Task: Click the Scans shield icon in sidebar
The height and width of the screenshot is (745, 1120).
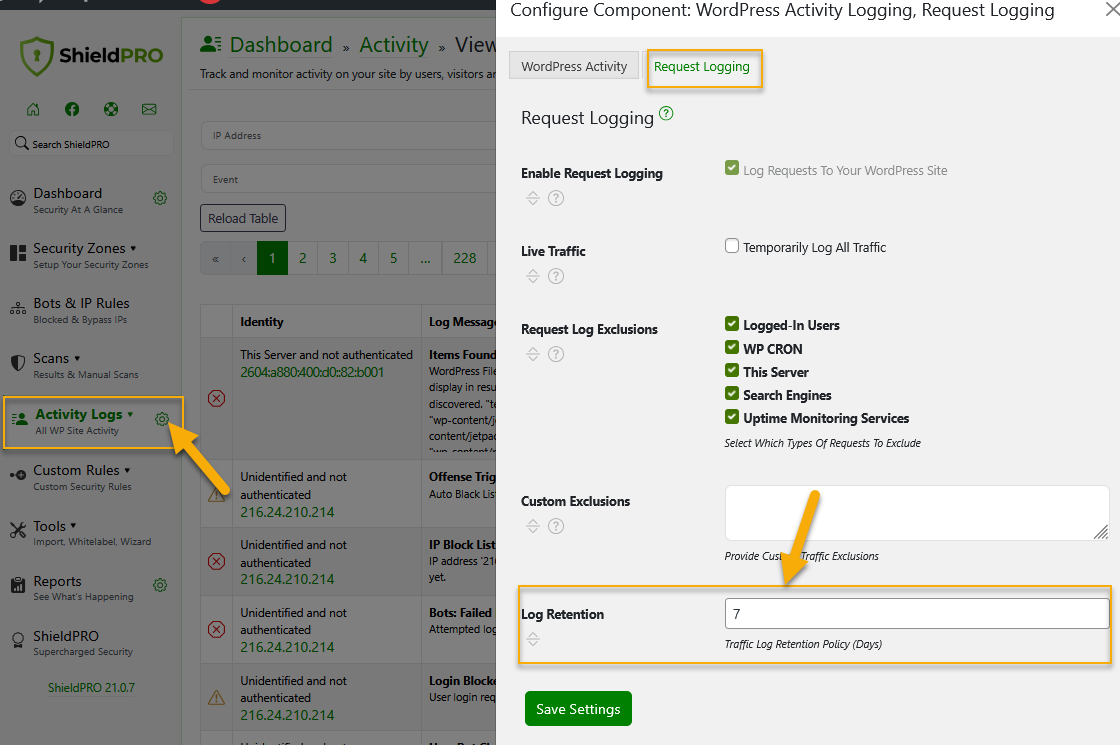Action: click(18, 363)
